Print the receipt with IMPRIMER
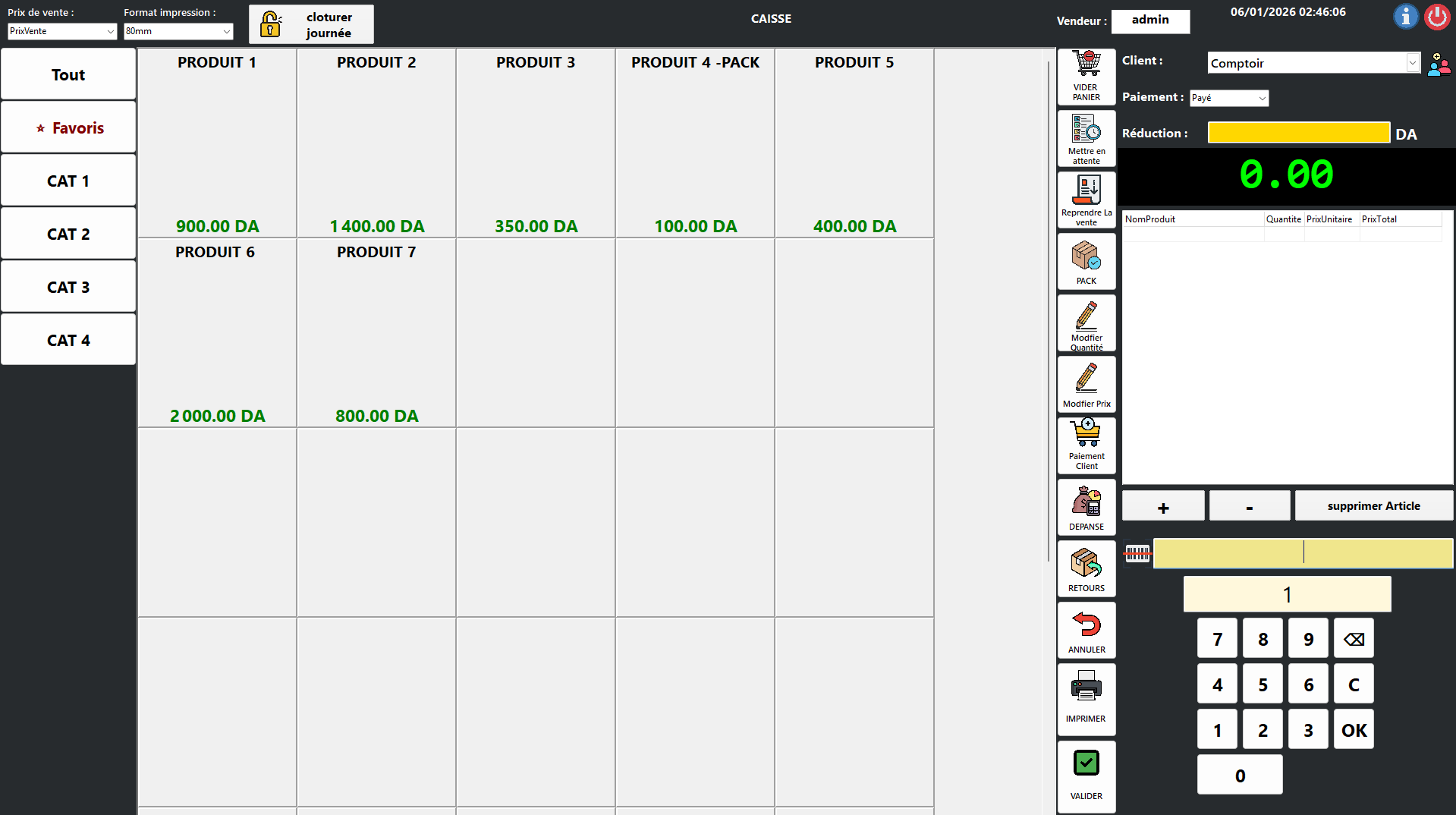The height and width of the screenshot is (815, 1456). pos(1086,697)
